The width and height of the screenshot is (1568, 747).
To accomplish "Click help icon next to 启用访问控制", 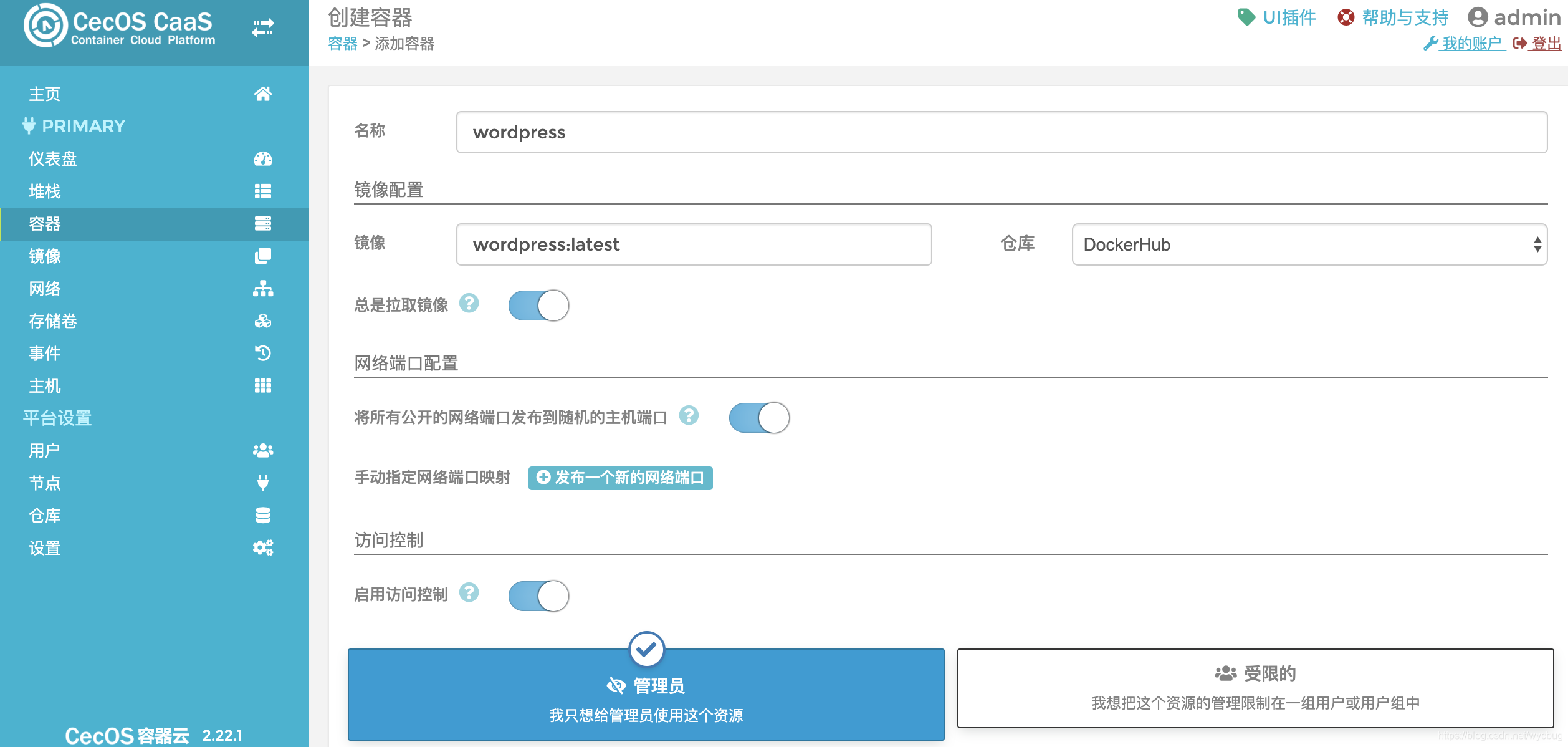I will coord(469,592).
